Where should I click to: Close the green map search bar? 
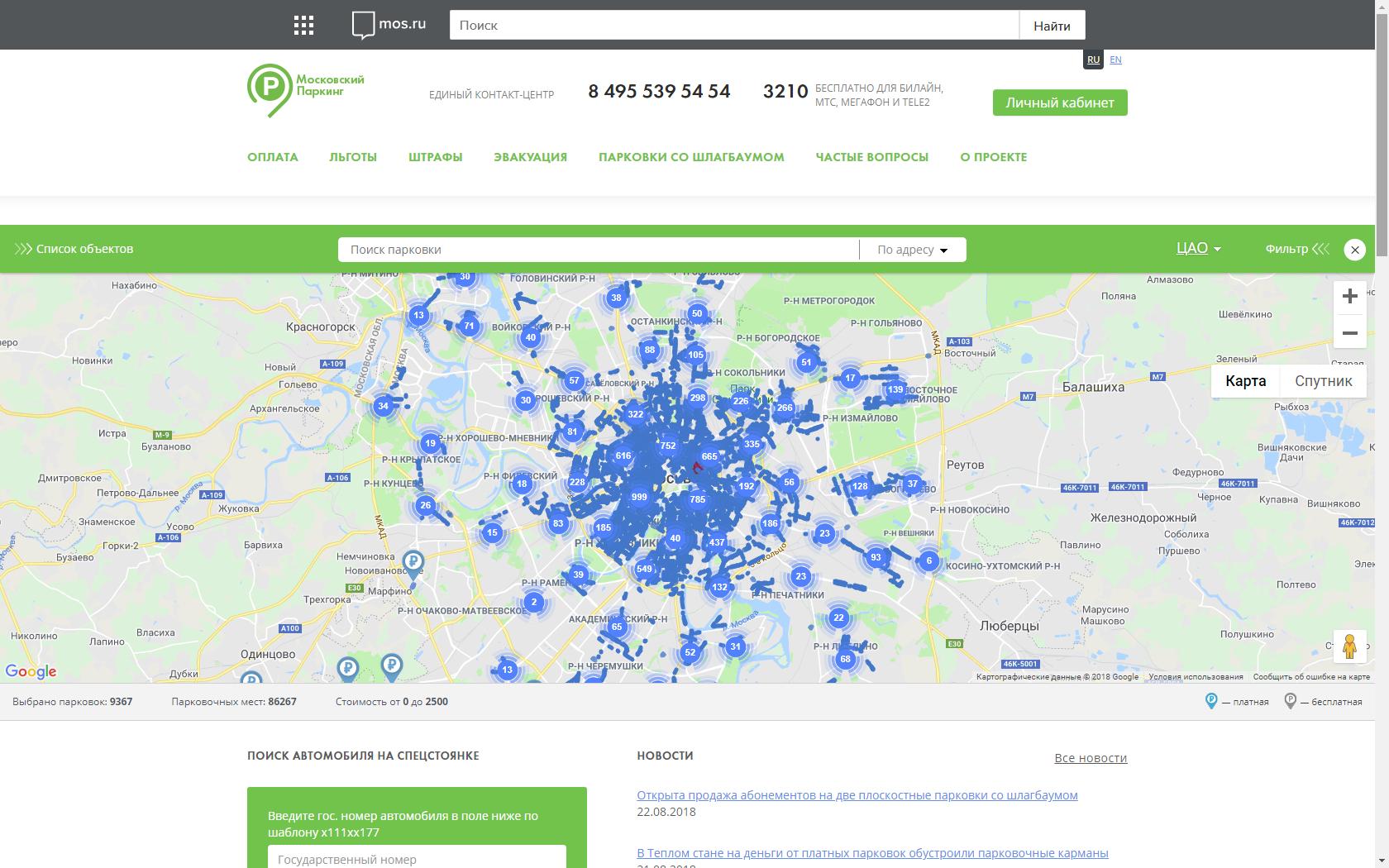click(1354, 250)
